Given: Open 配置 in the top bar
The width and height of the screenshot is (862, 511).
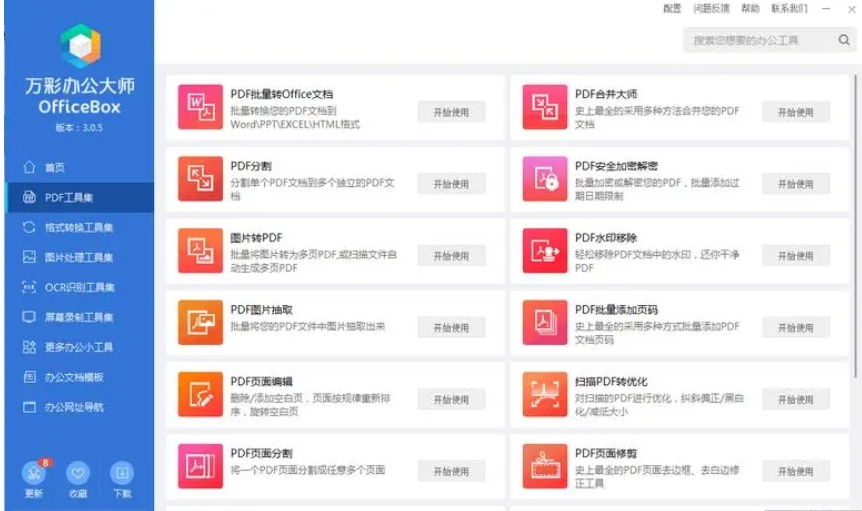Looking at the screenshot, I should click(672, 8).
